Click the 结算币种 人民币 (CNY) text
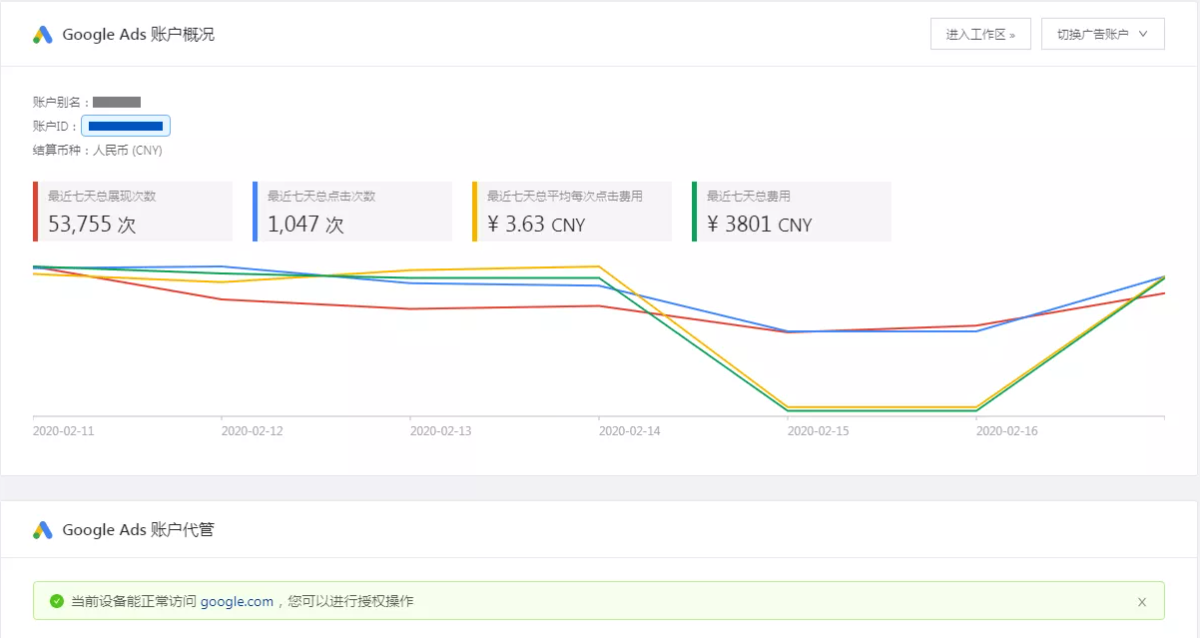 98,151
